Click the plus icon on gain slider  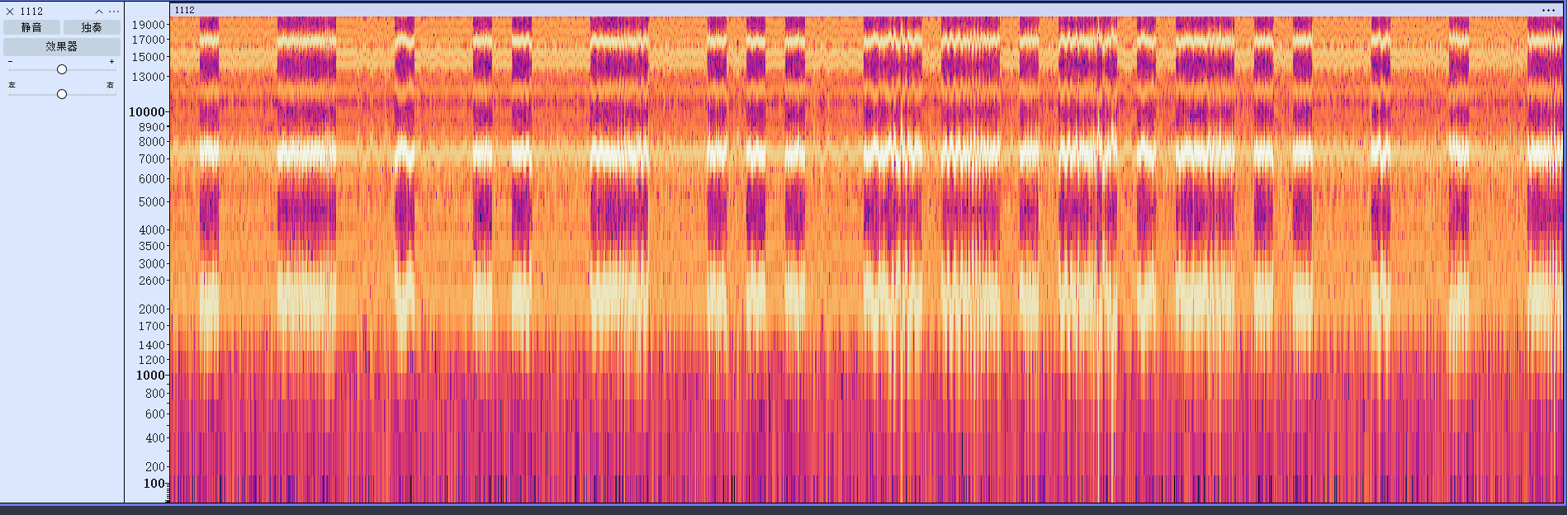click(x=112, y=62)
